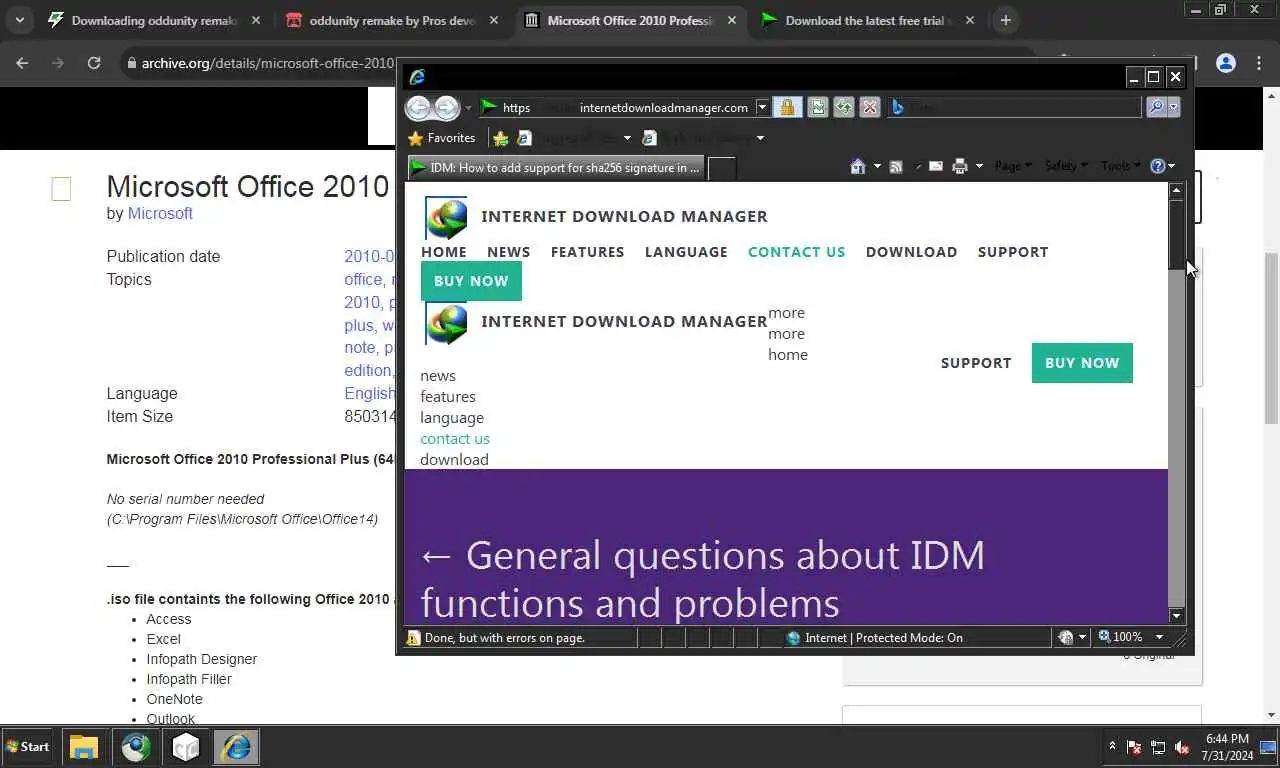The width and height of the screenshot is (1280, 768).
Task: Click the Read Mail envelope icon in IE
Action: click(936, 166)
